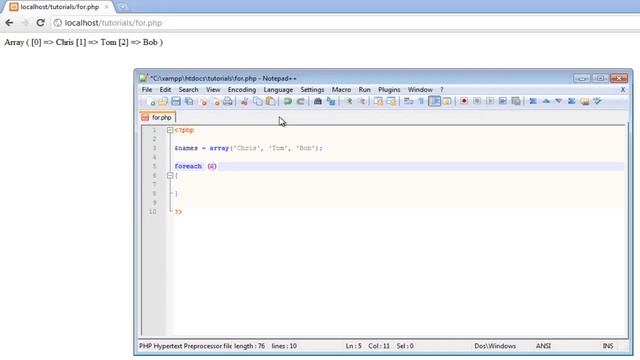This screenshot has height=360, width=640.
Task: Click the Copy icon in the toolbar
Action: 258,101
